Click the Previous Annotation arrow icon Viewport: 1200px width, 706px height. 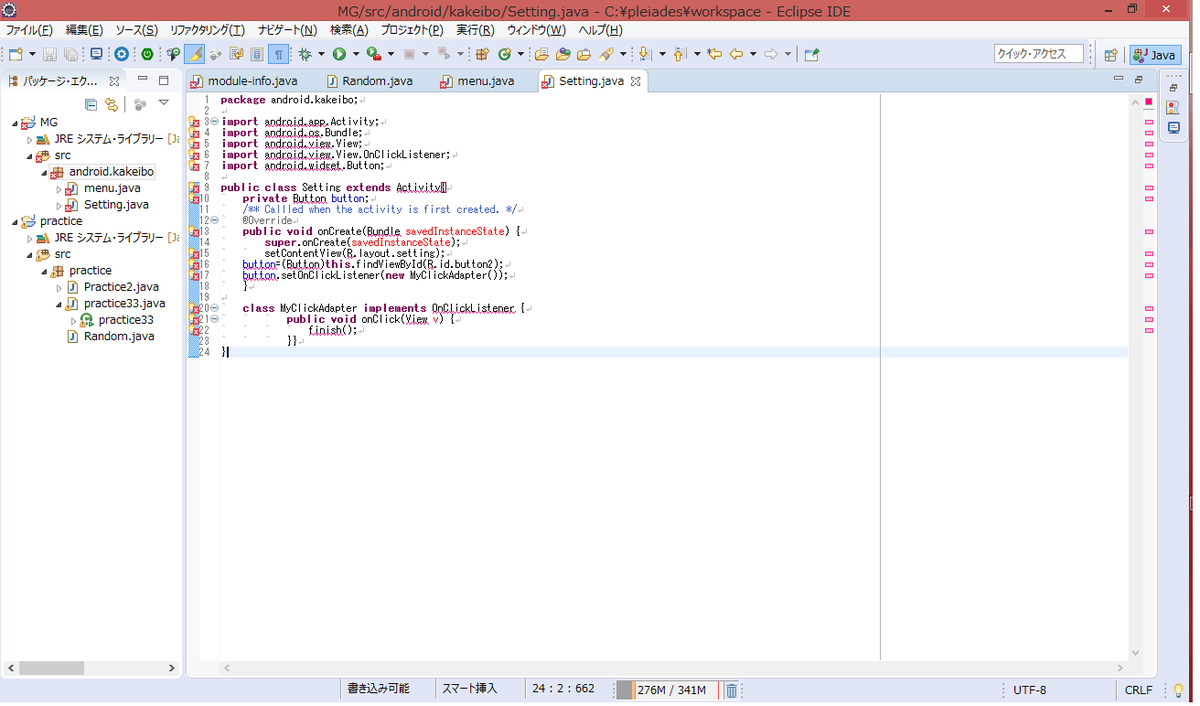[x=679, y=55]
